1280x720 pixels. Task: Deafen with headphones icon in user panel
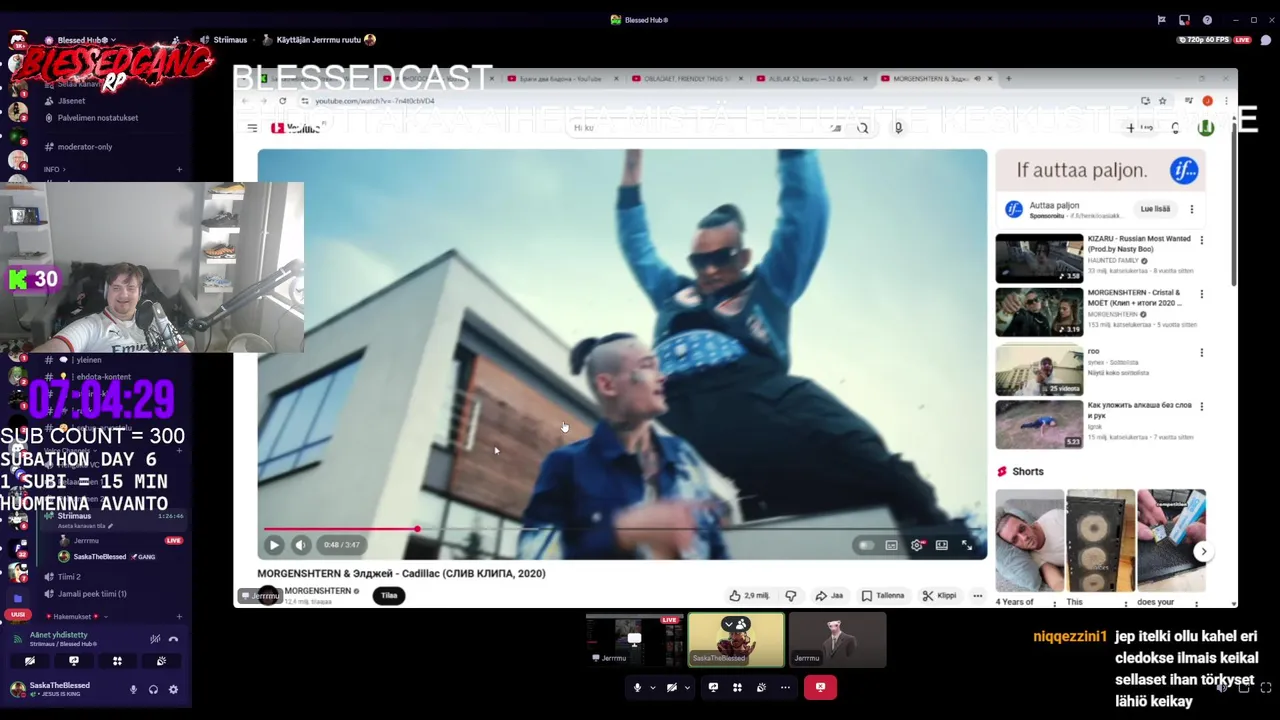[x=153, y=689]
